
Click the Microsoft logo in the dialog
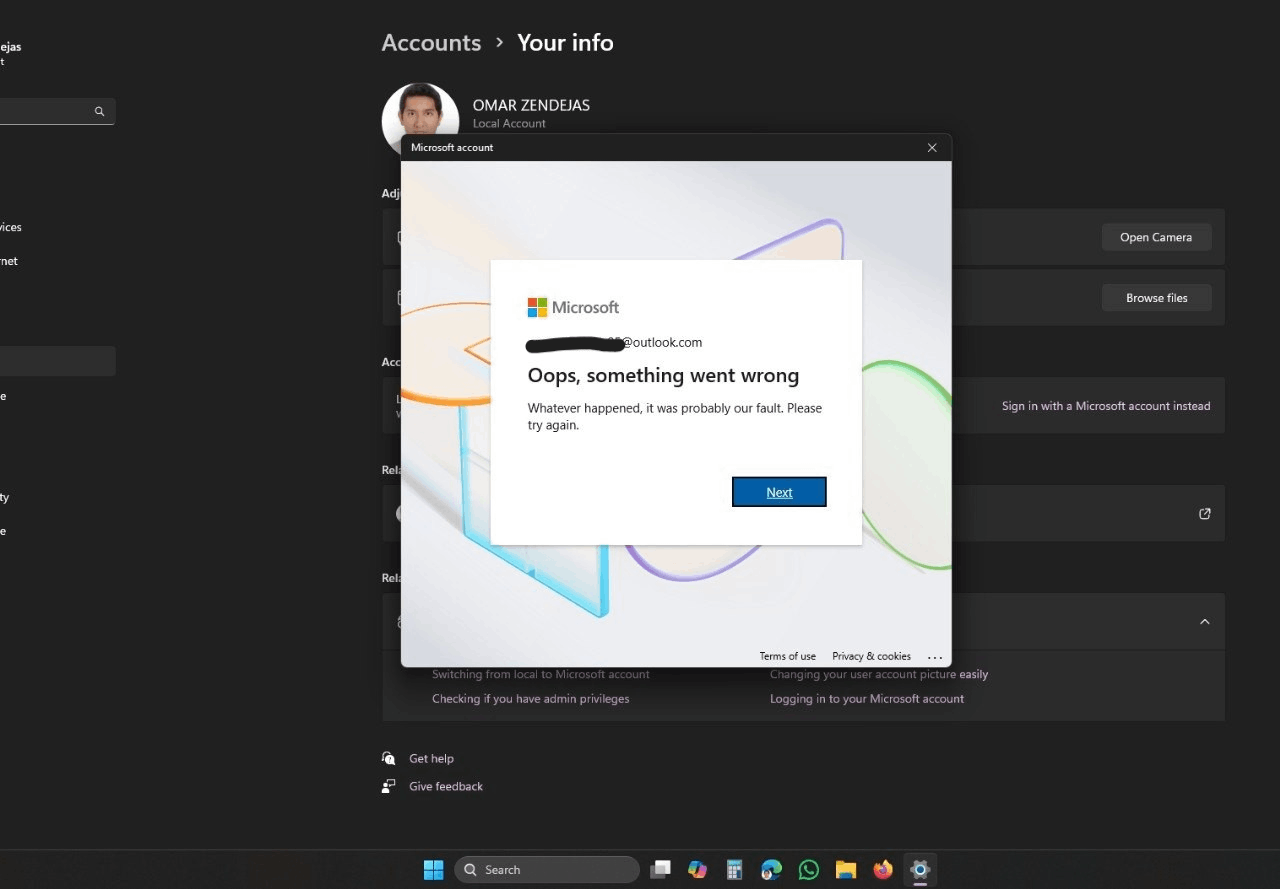pos(573,307)
